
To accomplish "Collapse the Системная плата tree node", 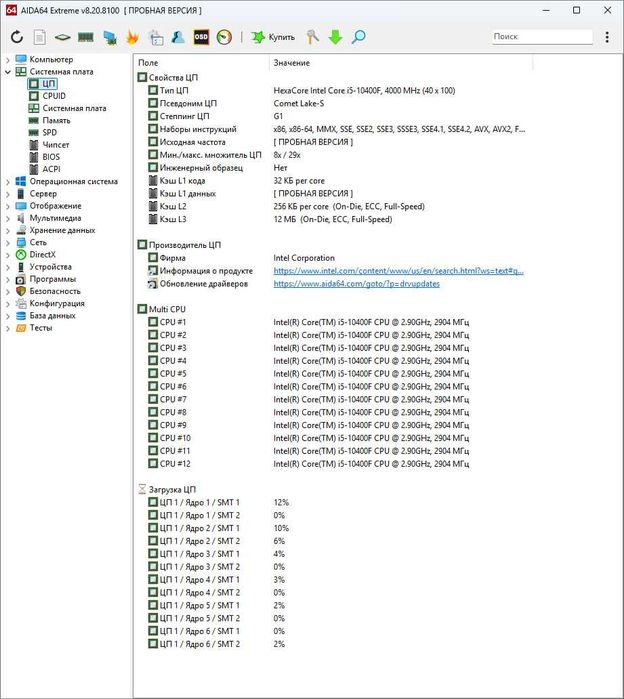I will pos(8,72).
